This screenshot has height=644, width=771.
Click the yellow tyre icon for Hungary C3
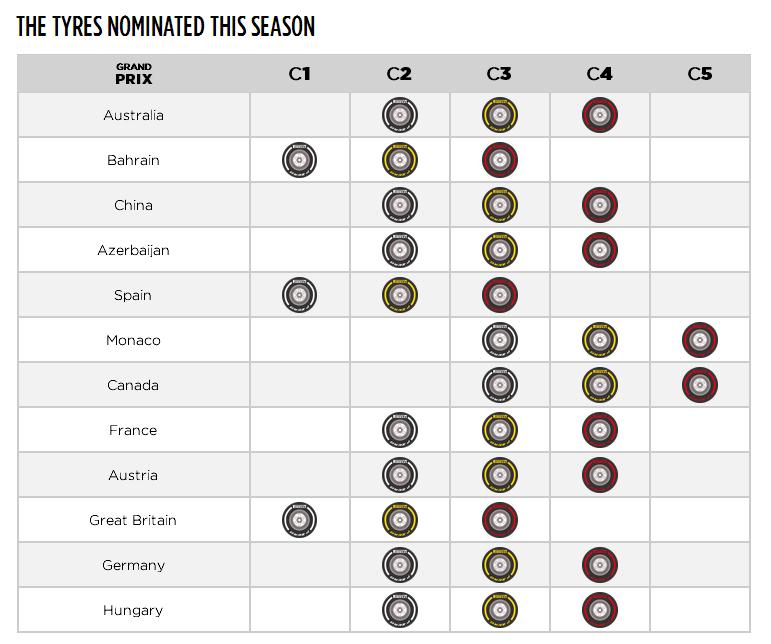[x=499, y=611]
